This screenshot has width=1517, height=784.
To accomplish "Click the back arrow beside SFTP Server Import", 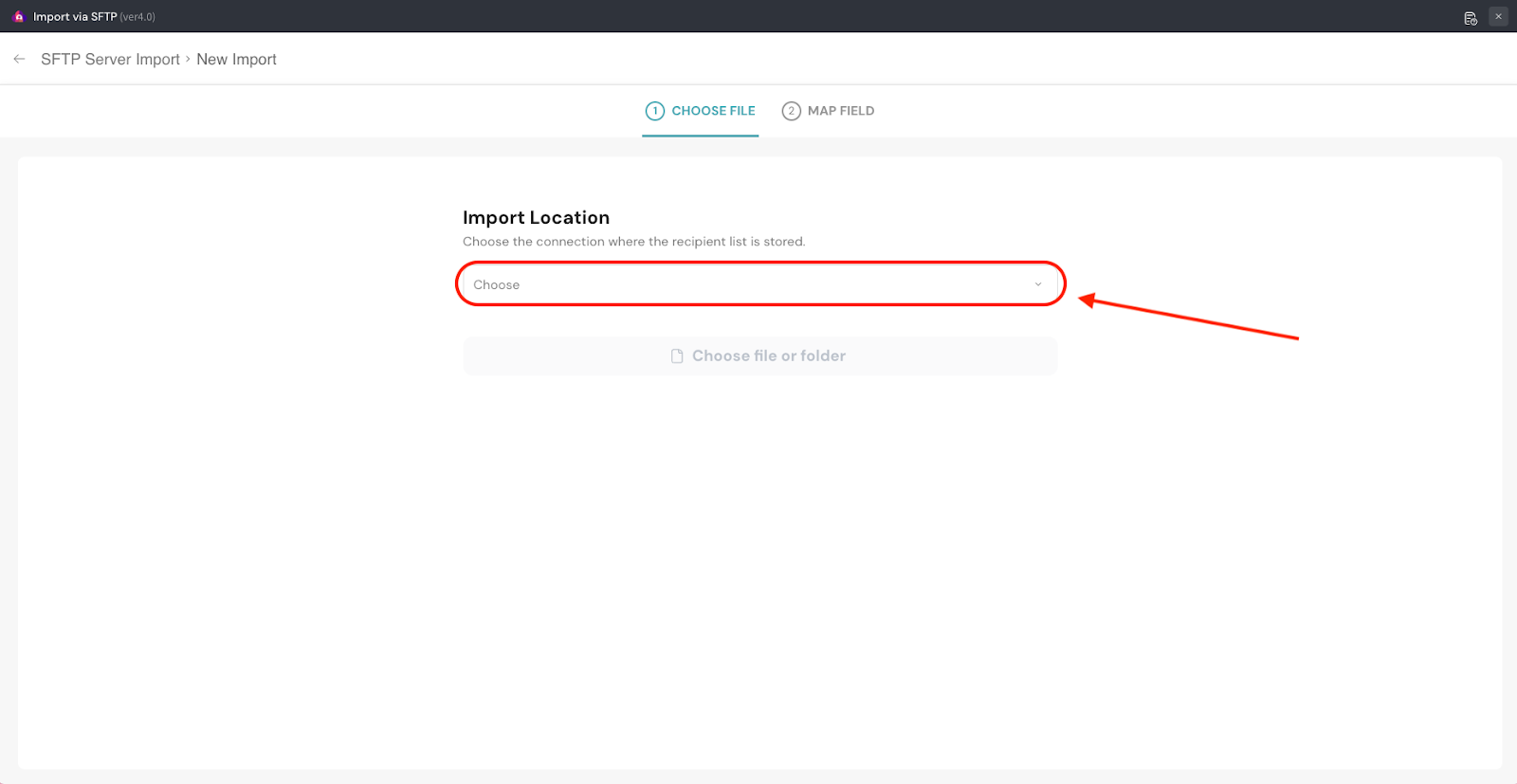I will pyautogui.click(x=19, y=59).
